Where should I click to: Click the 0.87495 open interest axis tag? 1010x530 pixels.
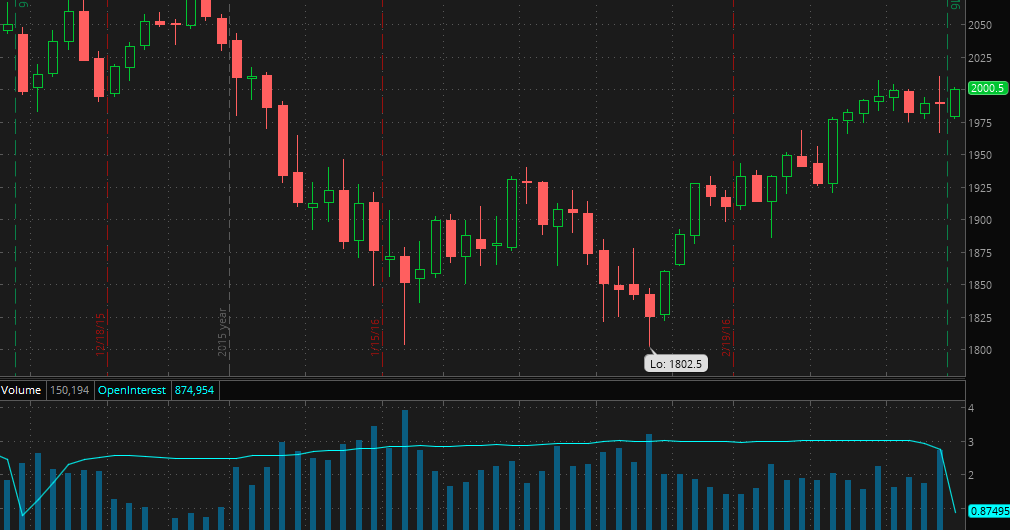(989, 511)
